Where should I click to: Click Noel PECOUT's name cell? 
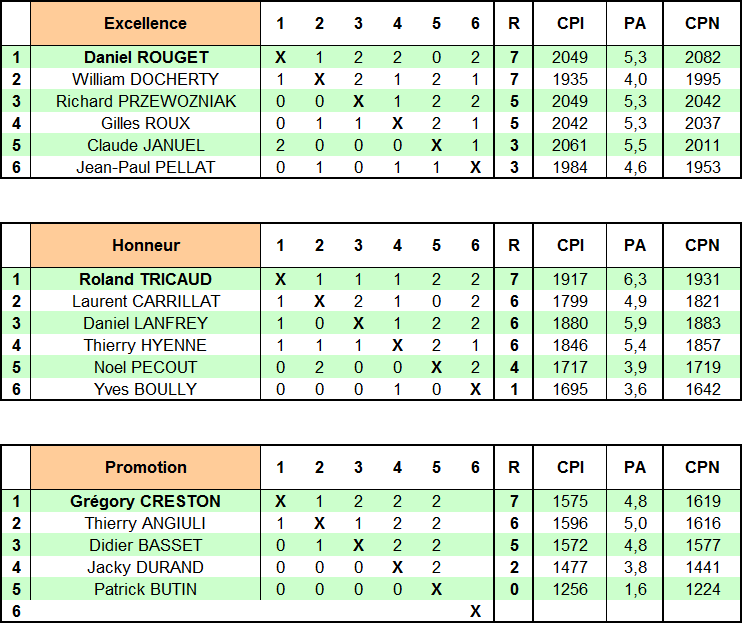tap(145, 367)
